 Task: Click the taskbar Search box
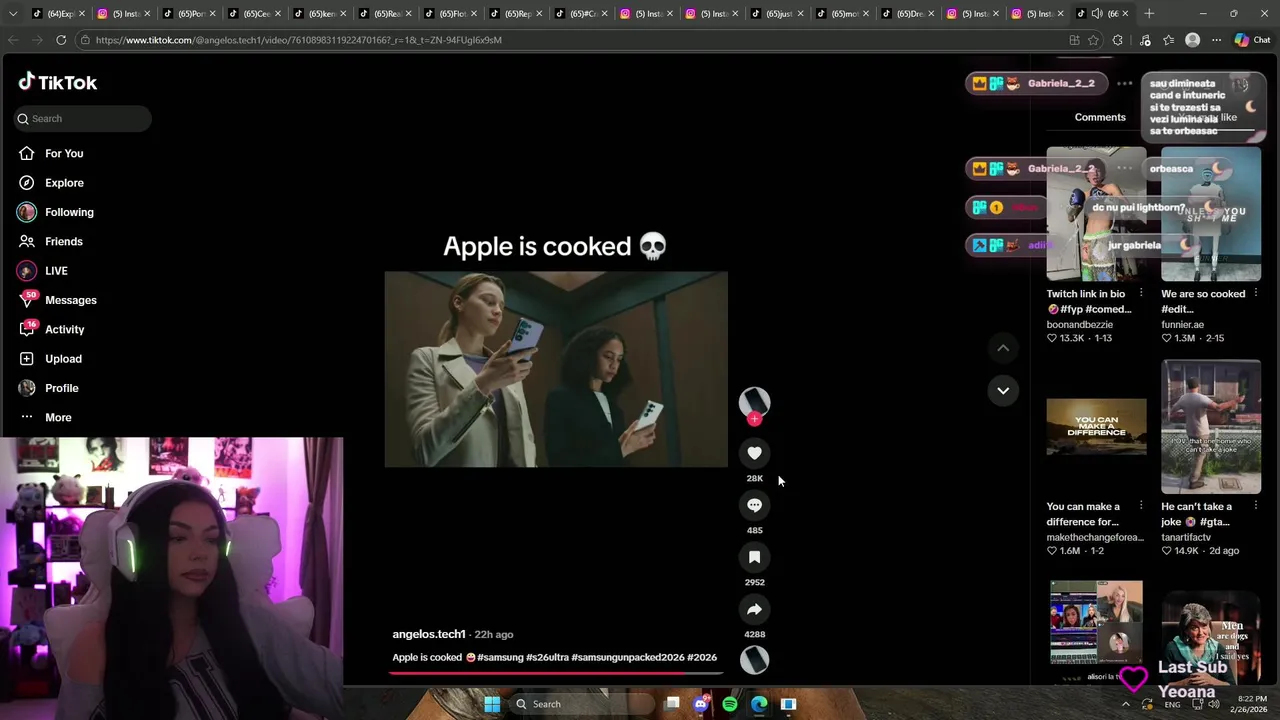click(583, 704)
